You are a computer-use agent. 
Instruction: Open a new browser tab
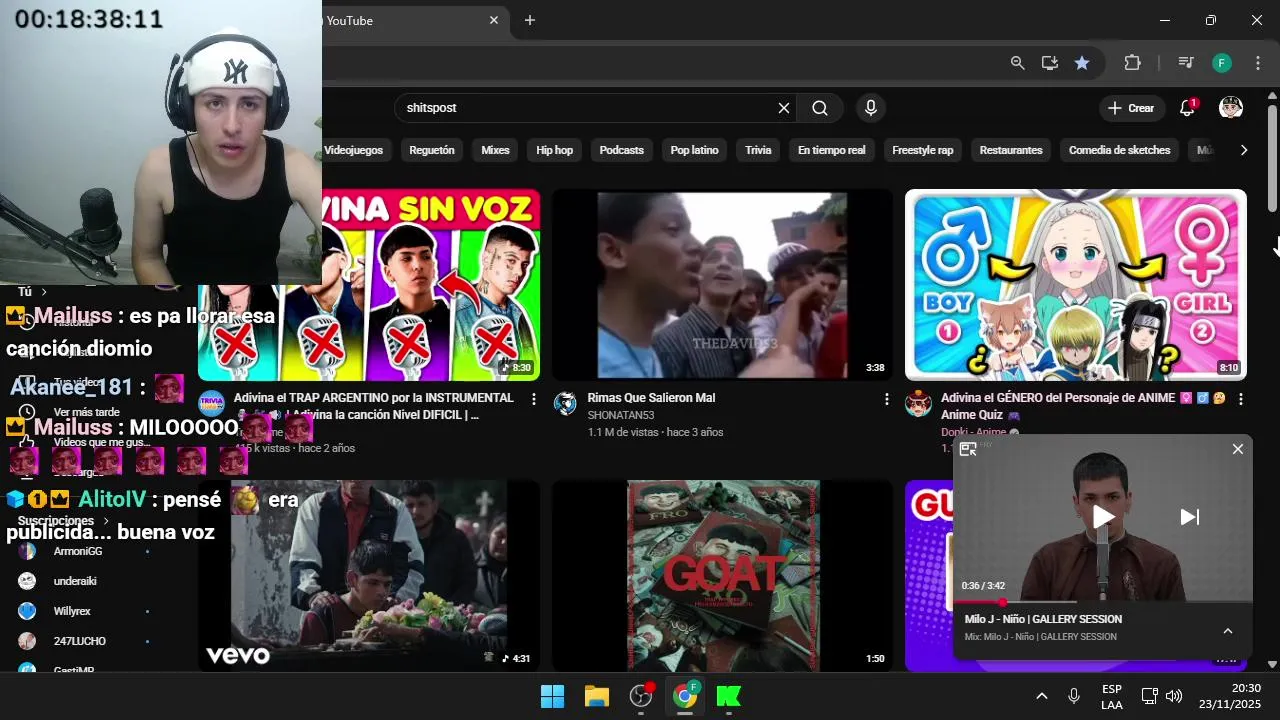coord(530,20)
